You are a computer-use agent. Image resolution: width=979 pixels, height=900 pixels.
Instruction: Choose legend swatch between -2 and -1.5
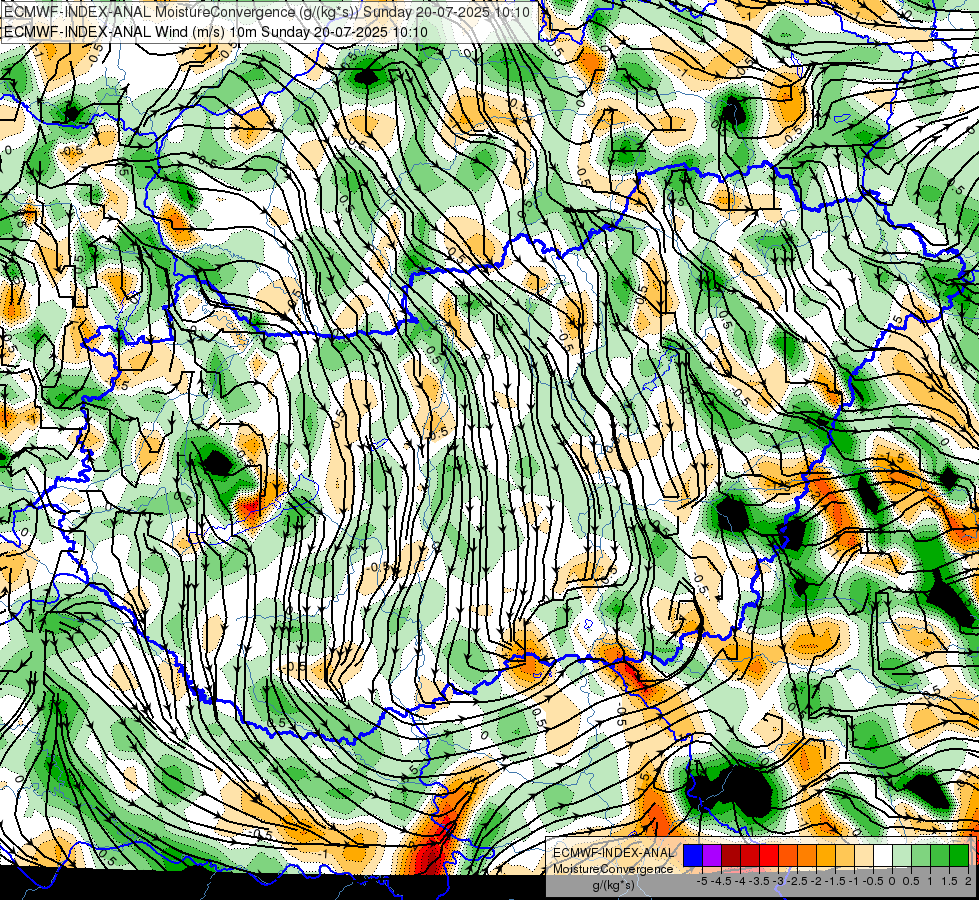[826, 855]
